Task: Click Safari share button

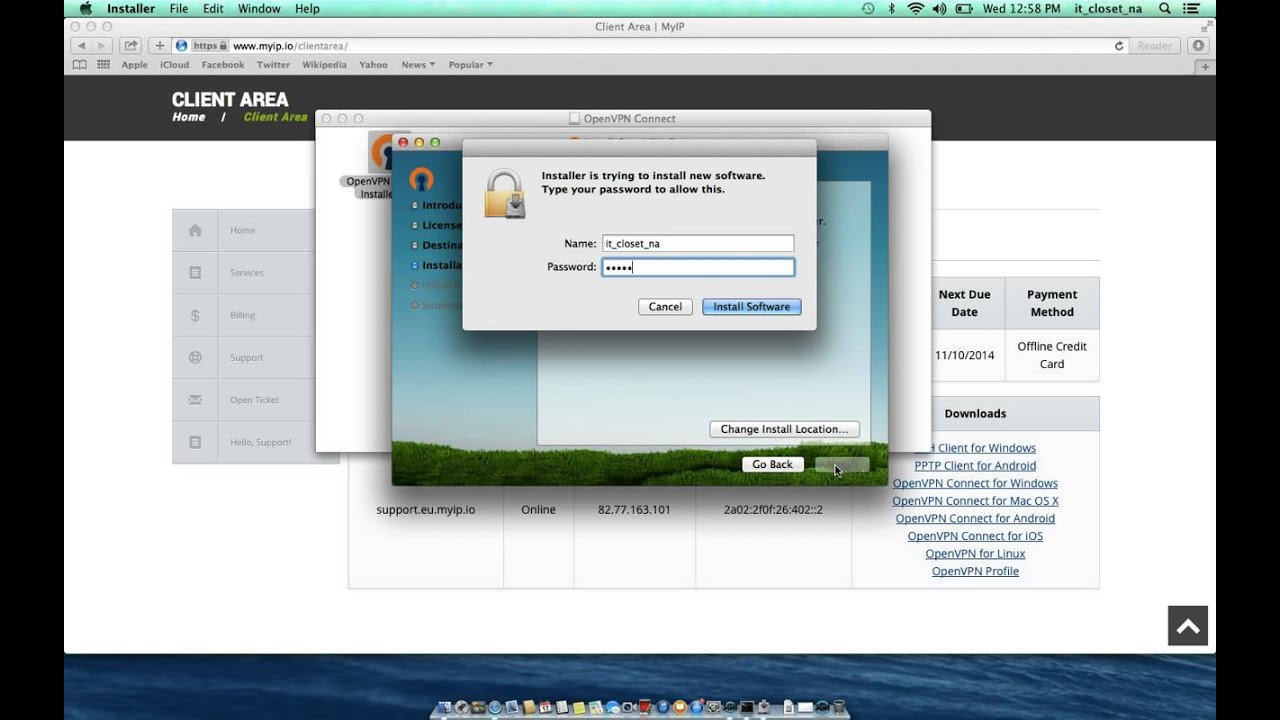Action: coord(130,46)
